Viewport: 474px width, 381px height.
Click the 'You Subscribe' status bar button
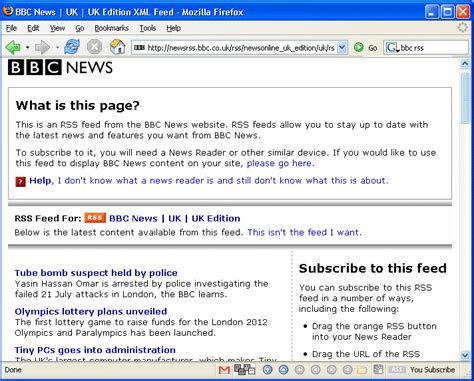click(432, 370)
